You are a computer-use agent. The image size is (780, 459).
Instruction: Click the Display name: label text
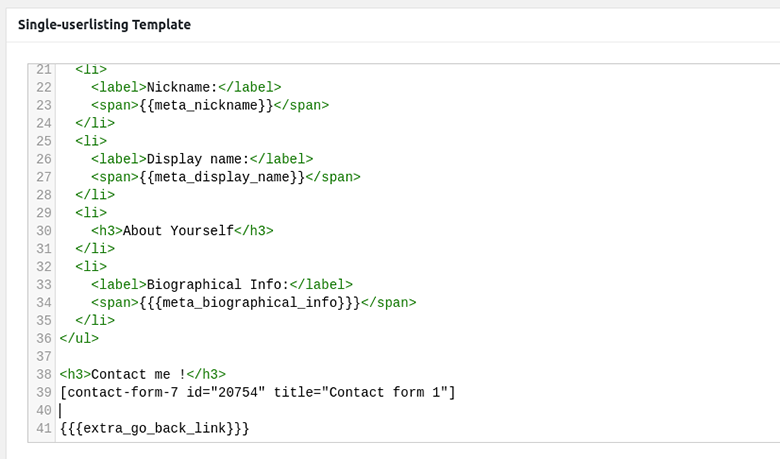pyautogui.click(x=198, y=159)
